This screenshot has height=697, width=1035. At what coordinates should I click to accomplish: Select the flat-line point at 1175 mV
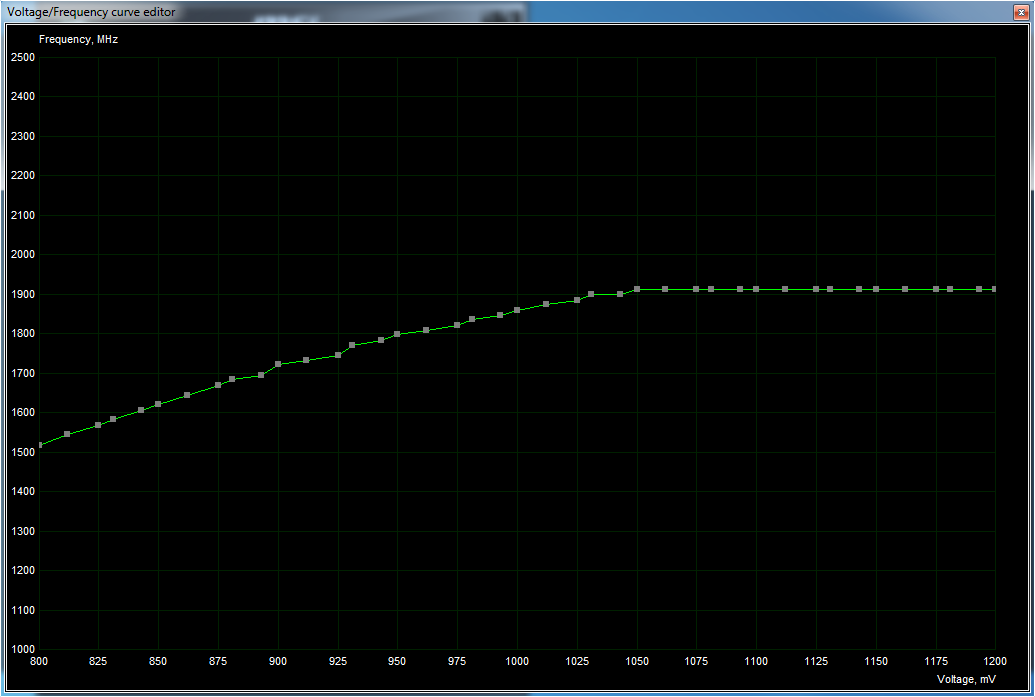coord(936,289)
